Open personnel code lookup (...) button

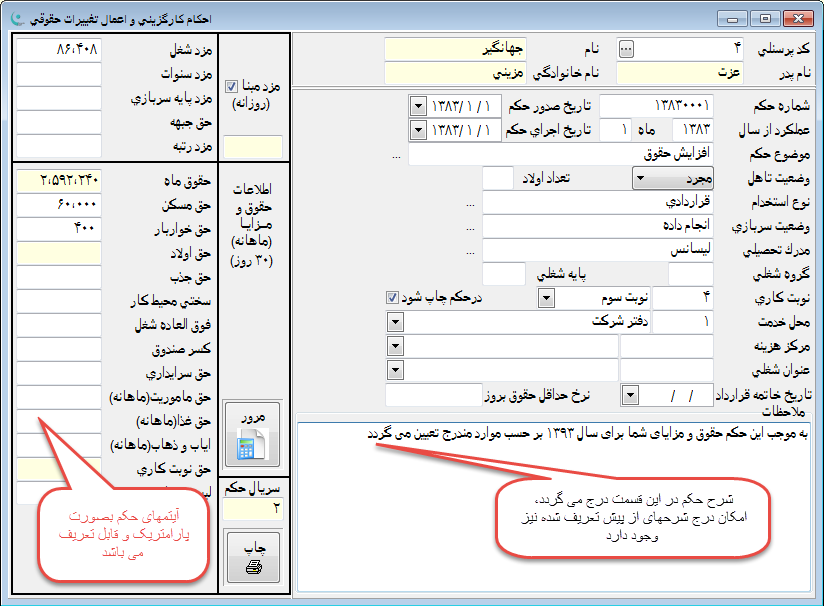[627, 48]
